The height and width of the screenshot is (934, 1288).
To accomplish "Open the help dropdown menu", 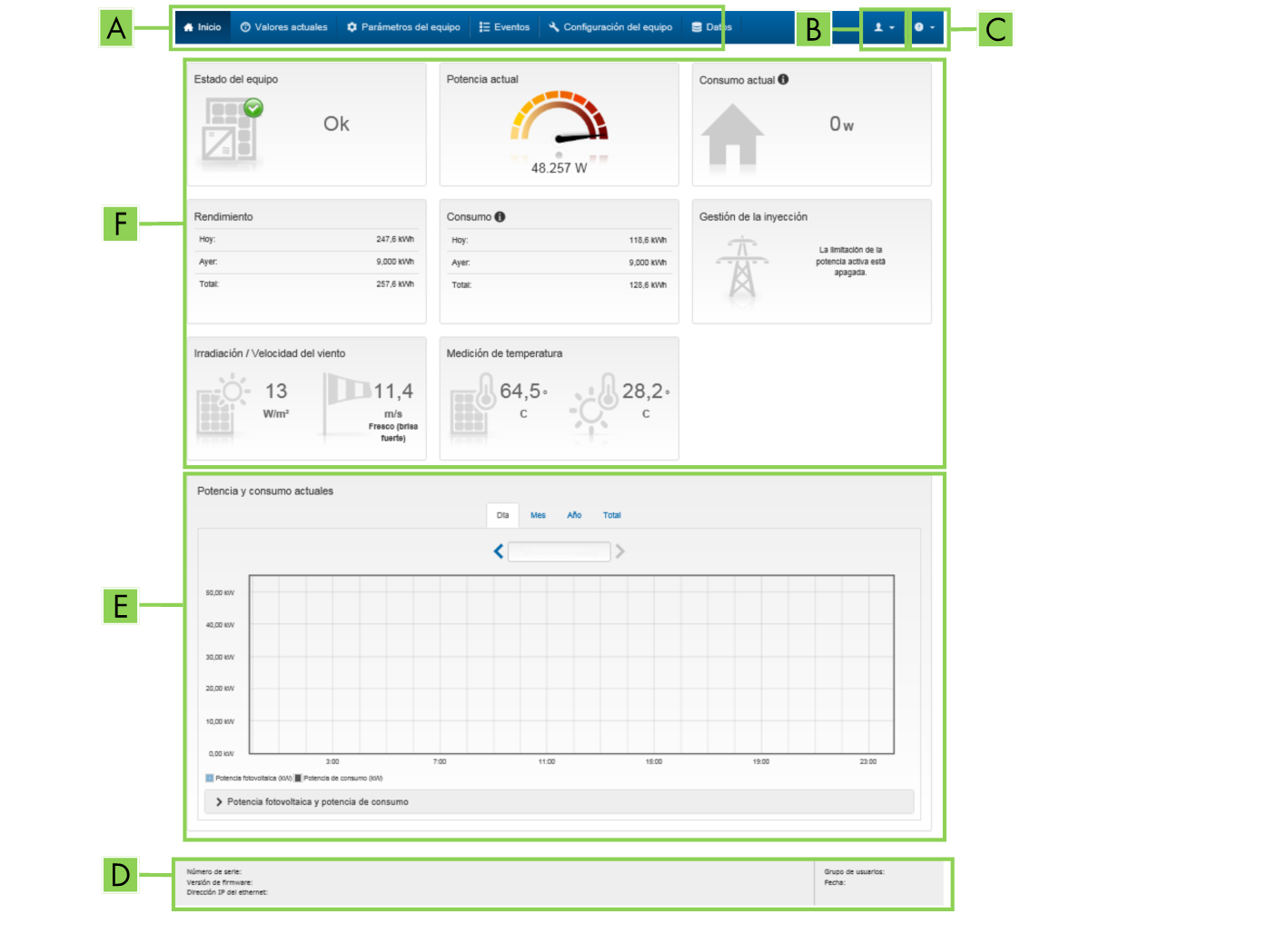I will pyautogui.click(x=925, y=27).
